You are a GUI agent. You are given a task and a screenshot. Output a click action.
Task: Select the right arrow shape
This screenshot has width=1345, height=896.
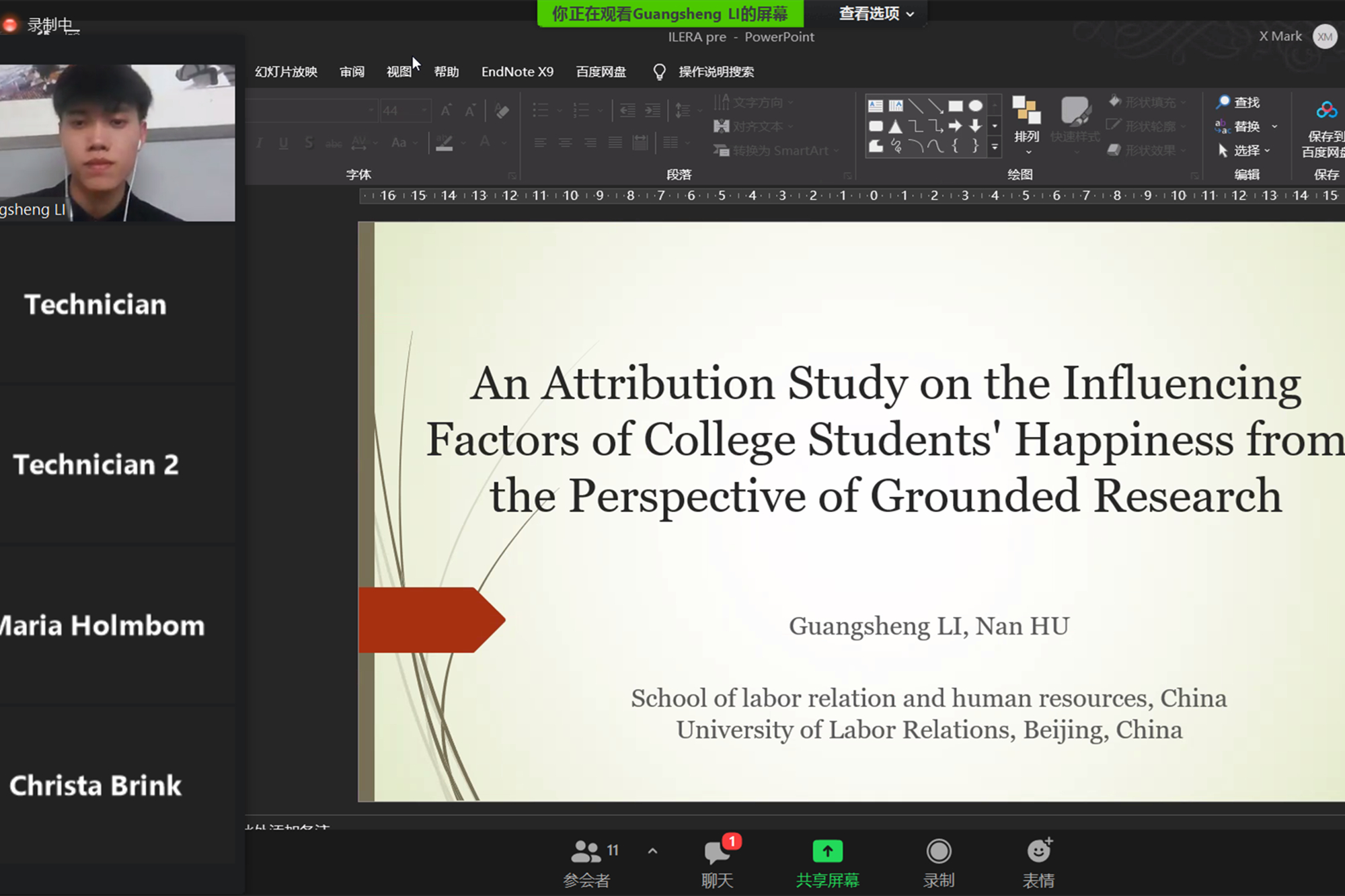point(955,126)
